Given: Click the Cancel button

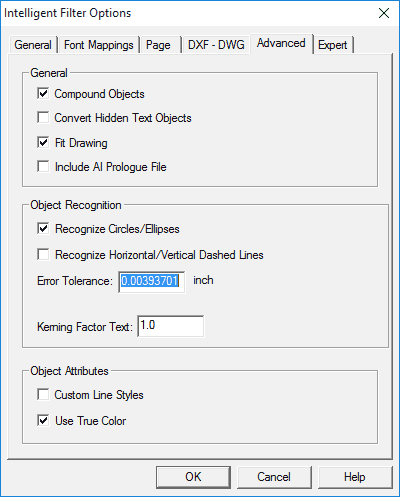Looking at the screenshot, I should [x=274, y=477].
